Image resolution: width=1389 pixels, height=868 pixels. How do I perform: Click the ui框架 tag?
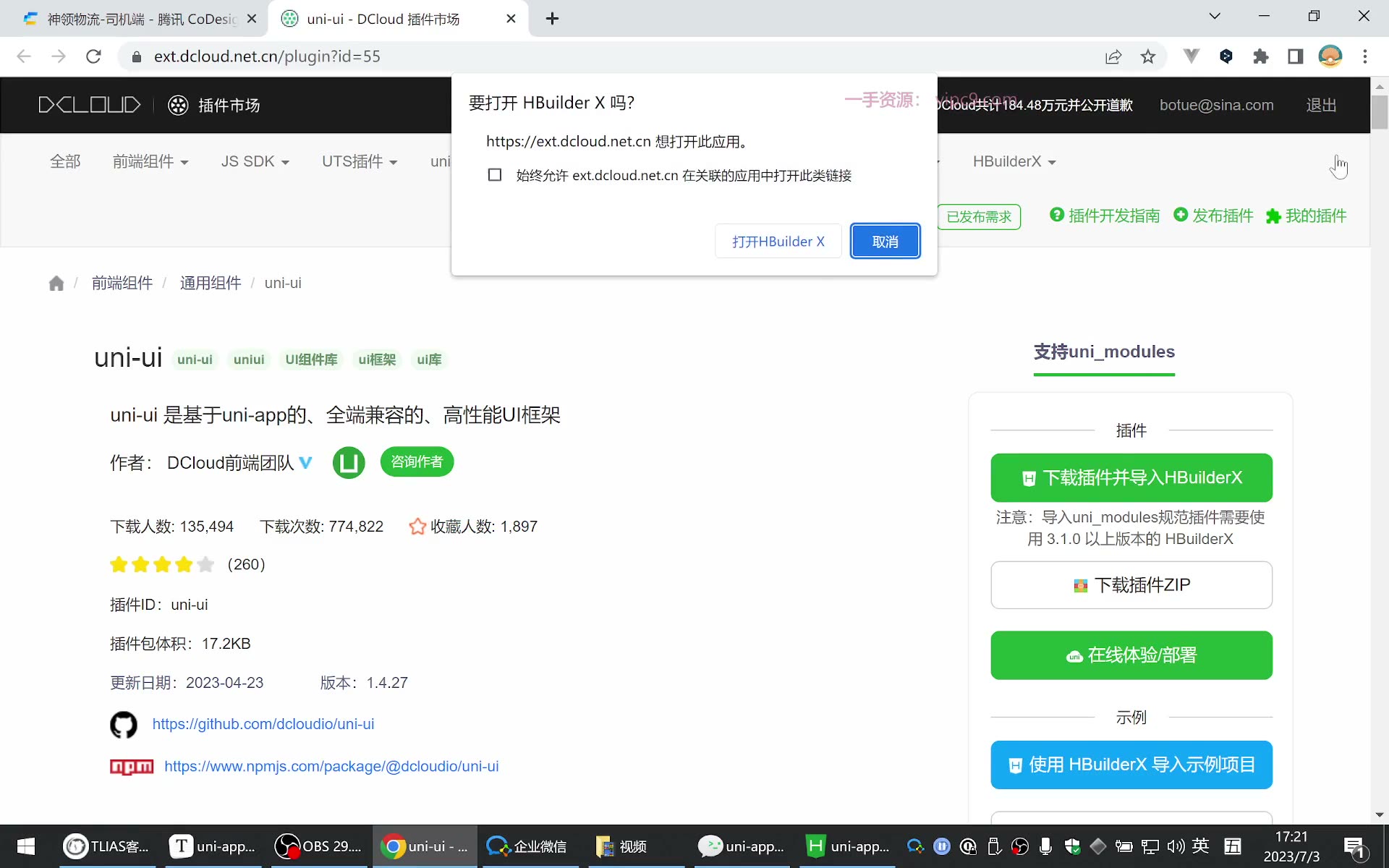tap(377, 359)
